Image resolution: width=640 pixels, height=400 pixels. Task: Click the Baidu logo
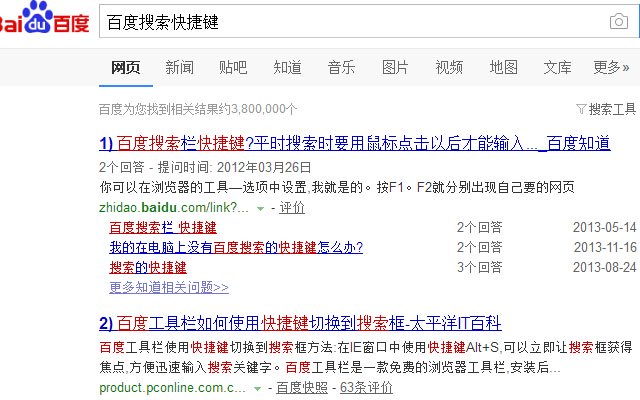click(x=44, y=18)
